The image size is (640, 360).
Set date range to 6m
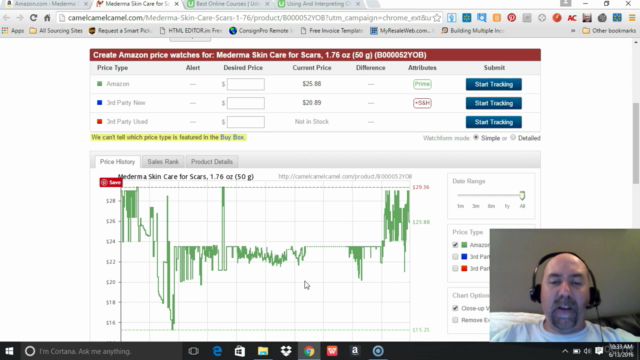[x=491, y=206]
